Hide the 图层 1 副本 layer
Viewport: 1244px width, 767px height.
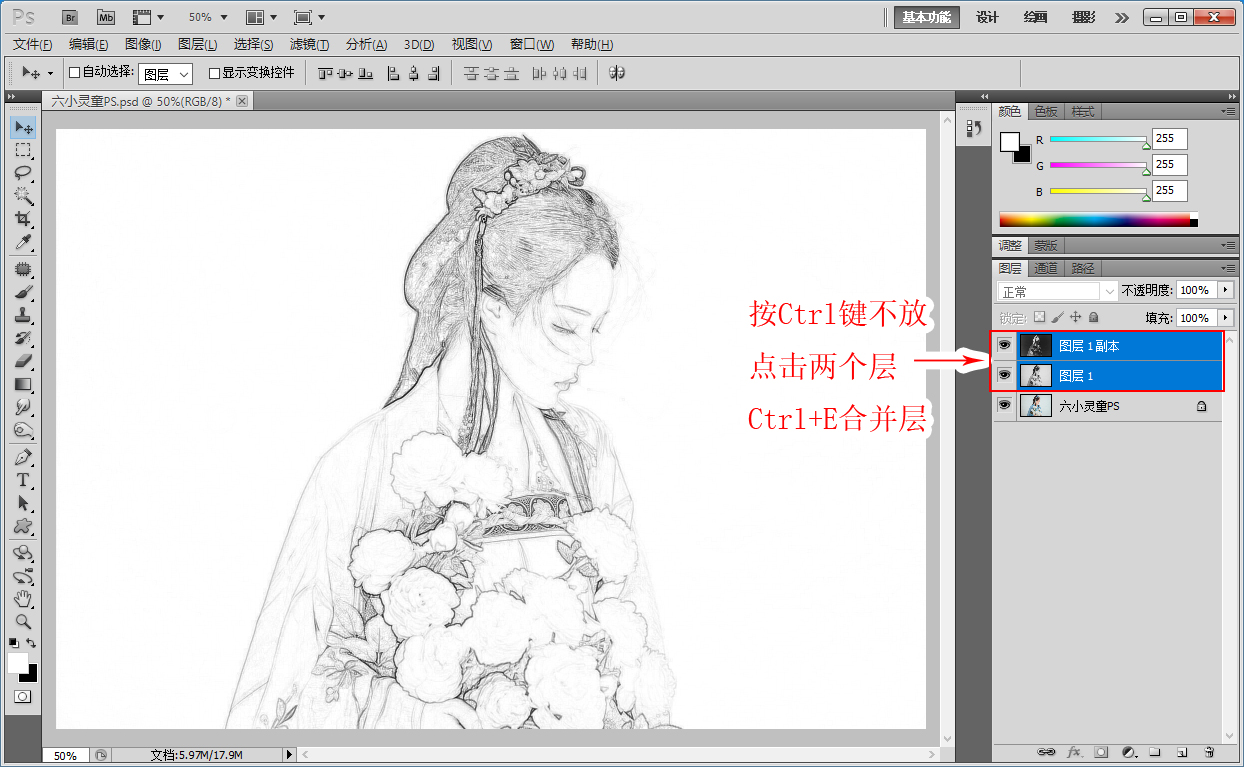pyautogui.click(x=1005, y=346)
